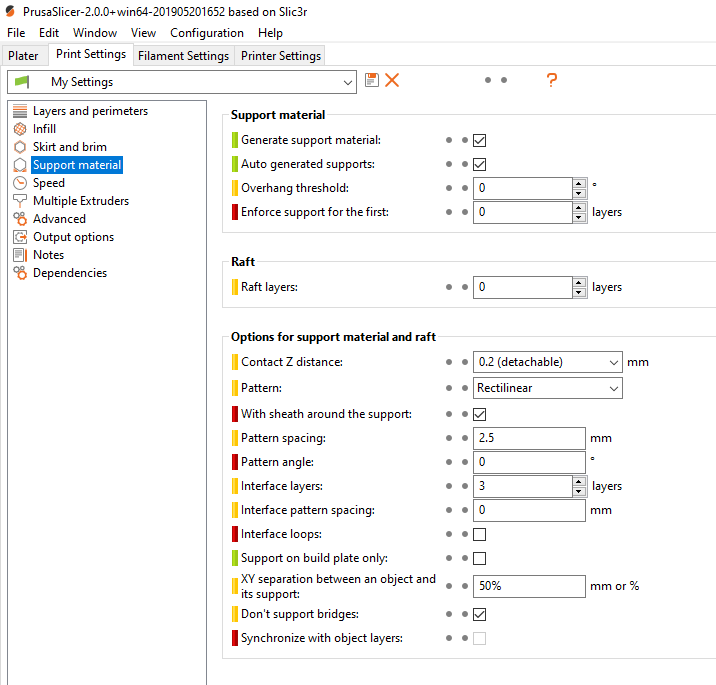716x685 pixels.
Task: Click the Pattern angle input field
Action: click(529, 462)
